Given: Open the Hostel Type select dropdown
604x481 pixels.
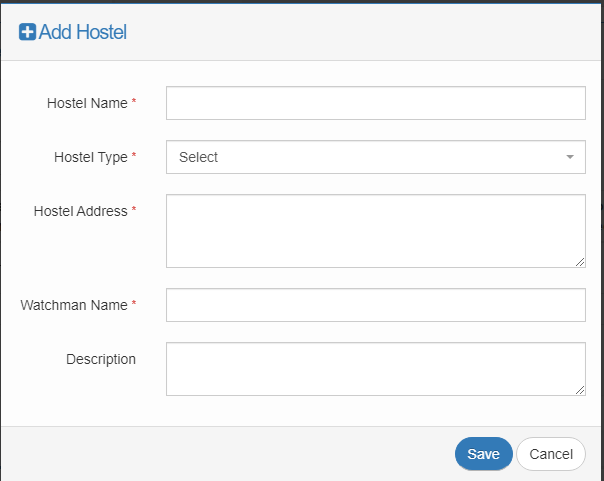Looking at the screenshot, I should click(375, 157).
